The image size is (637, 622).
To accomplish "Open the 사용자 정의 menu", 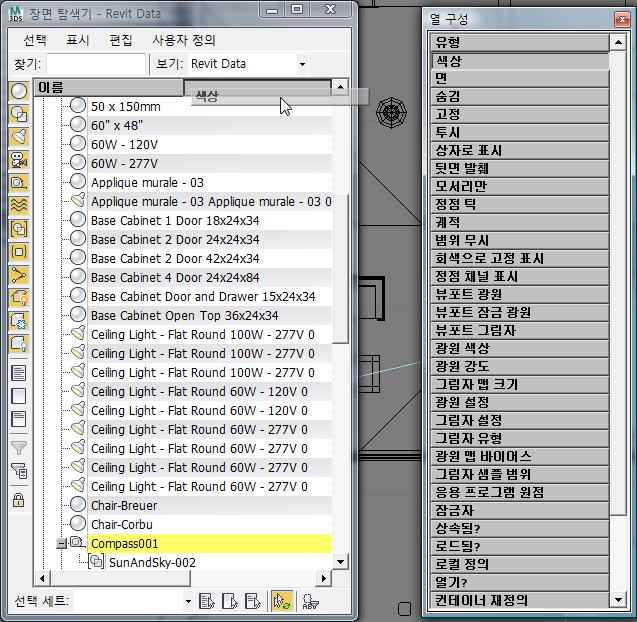I will tap(184, 40).
